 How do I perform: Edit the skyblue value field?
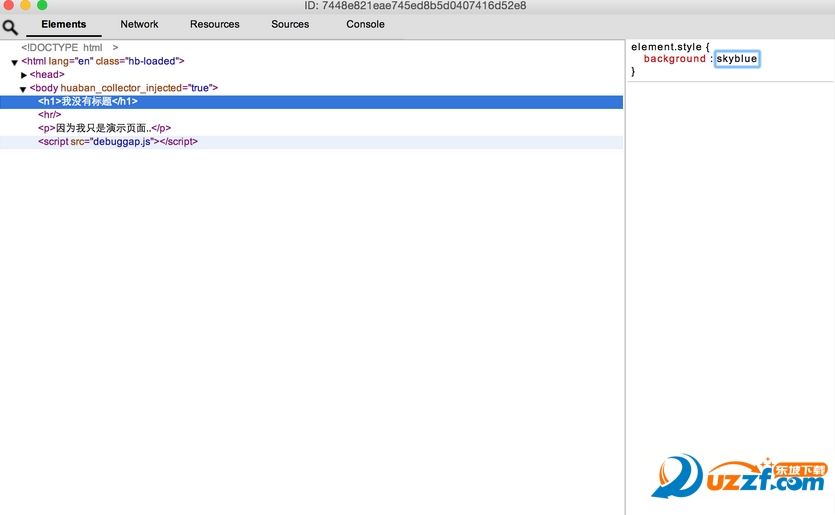(x=737, y=59)
